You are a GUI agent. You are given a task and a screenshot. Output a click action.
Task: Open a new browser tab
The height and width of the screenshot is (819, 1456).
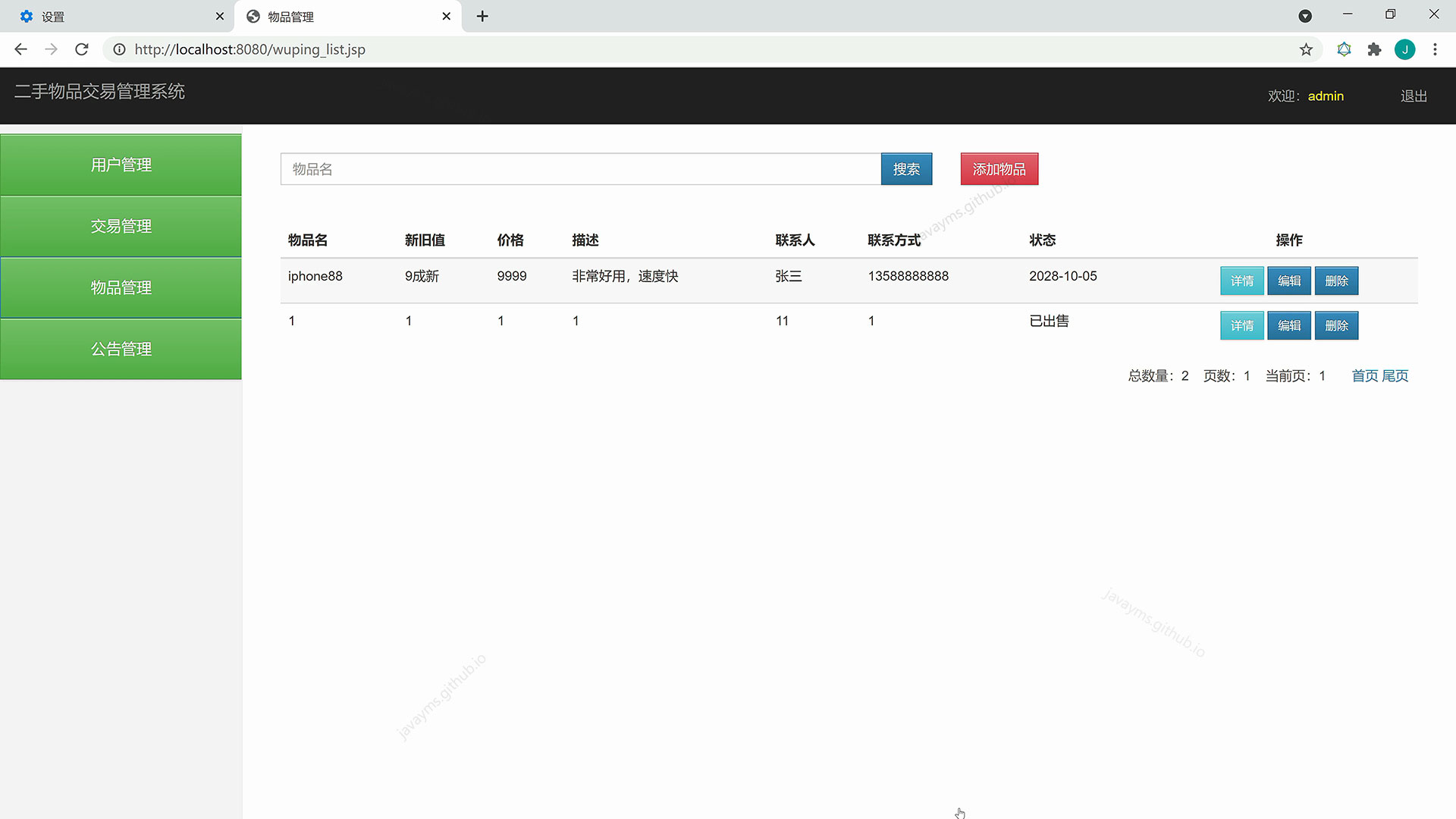482,16
